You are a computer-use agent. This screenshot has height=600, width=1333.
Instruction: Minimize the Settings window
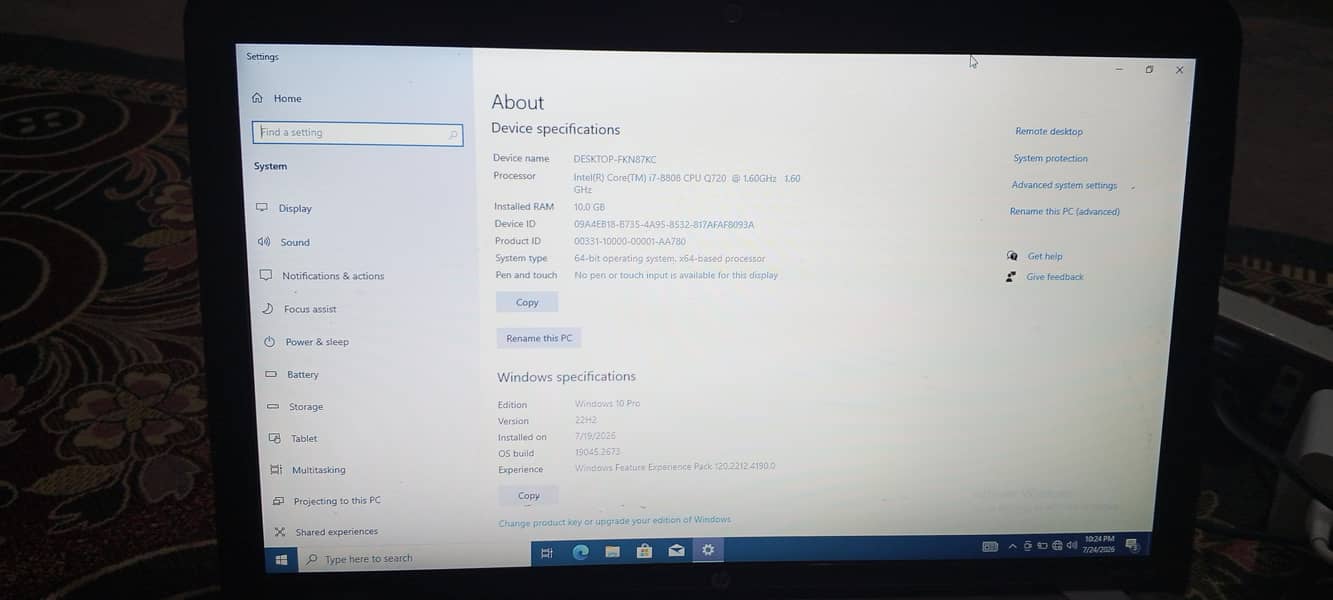click(x=1119, y=69)
